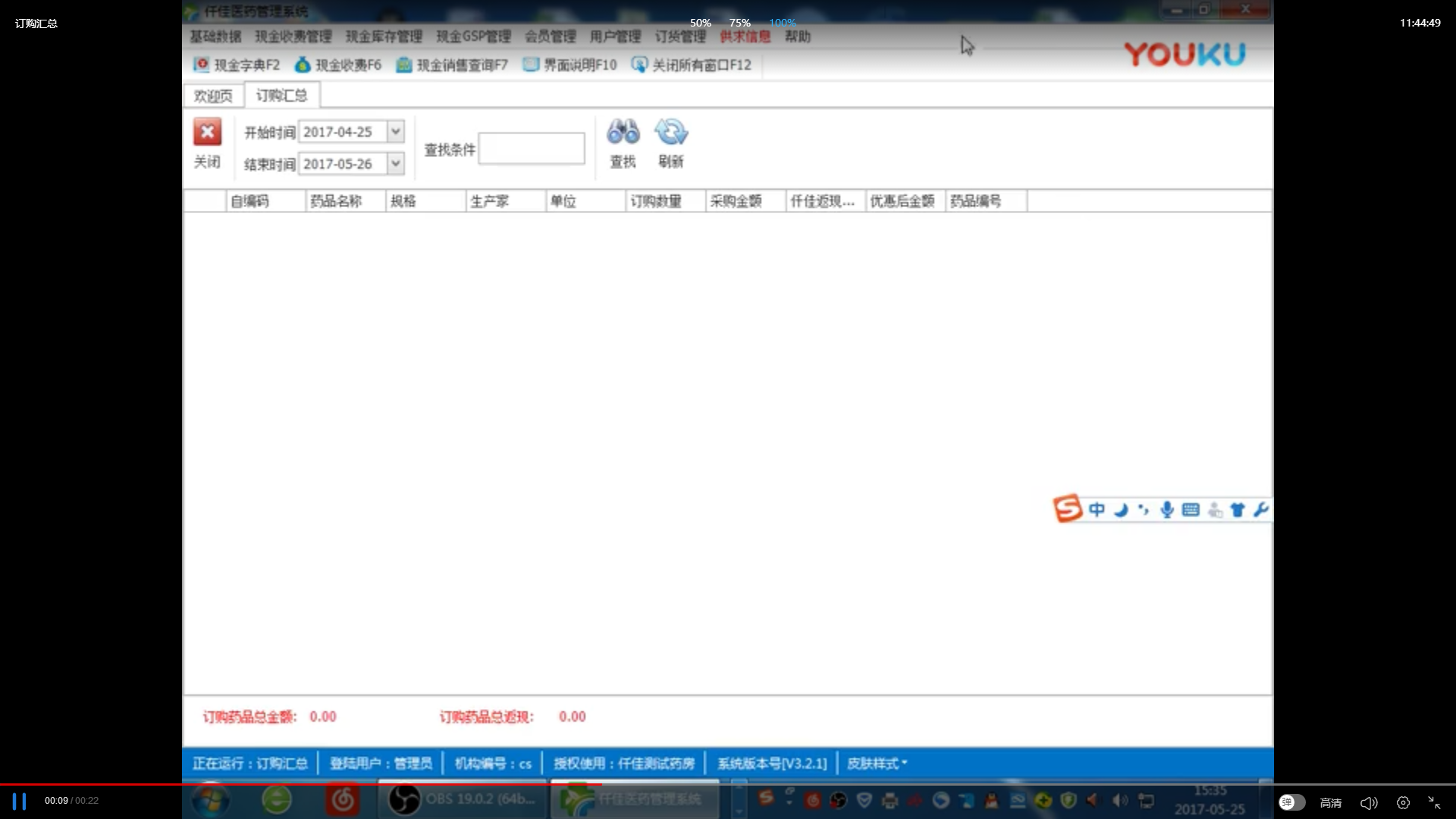Click the 药品编号 column header
The width and height of the screenshot is (1456, 819).
[987, 201]
